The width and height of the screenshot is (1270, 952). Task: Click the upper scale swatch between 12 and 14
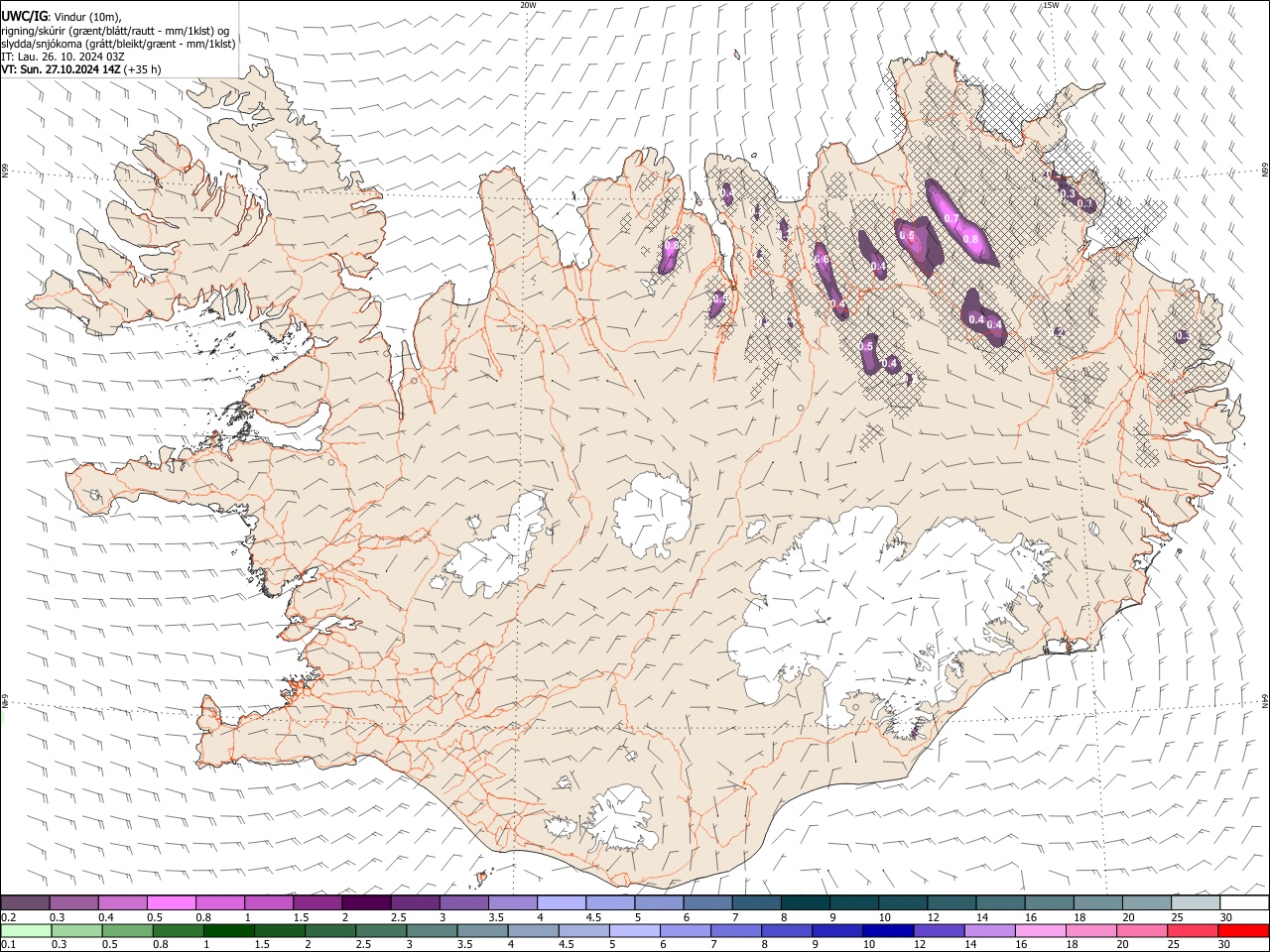951,902
